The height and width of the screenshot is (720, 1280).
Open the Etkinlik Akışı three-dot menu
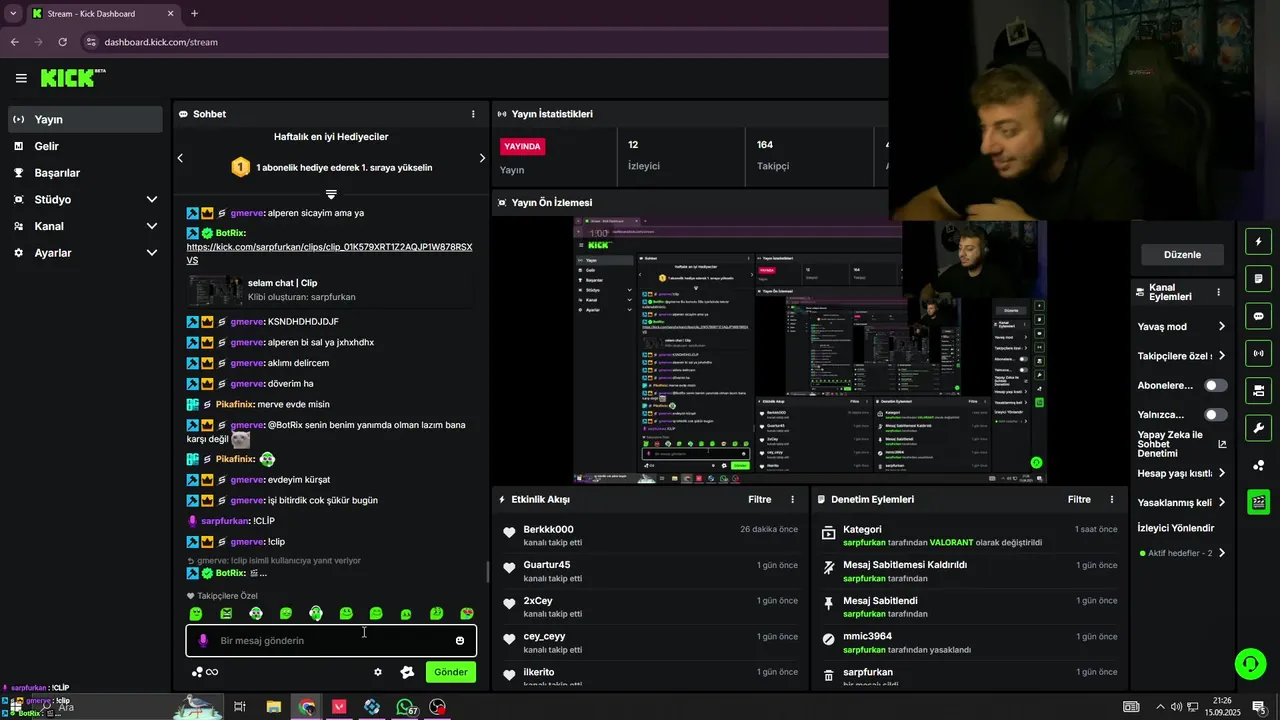click(x=793, y=499)
